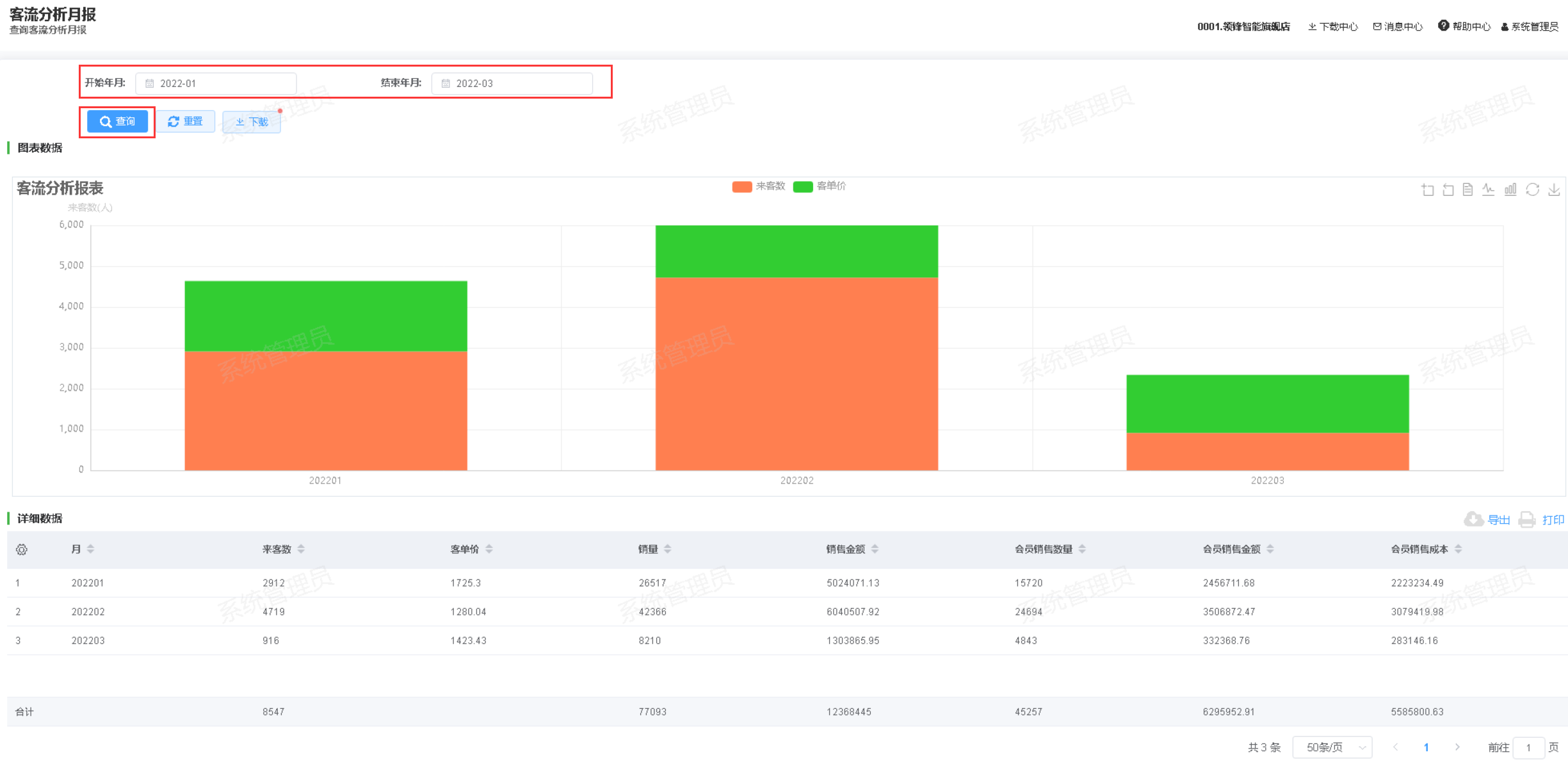Open the chart data view icon
Screen dimensions: 1568x762
pos(1468,190)
